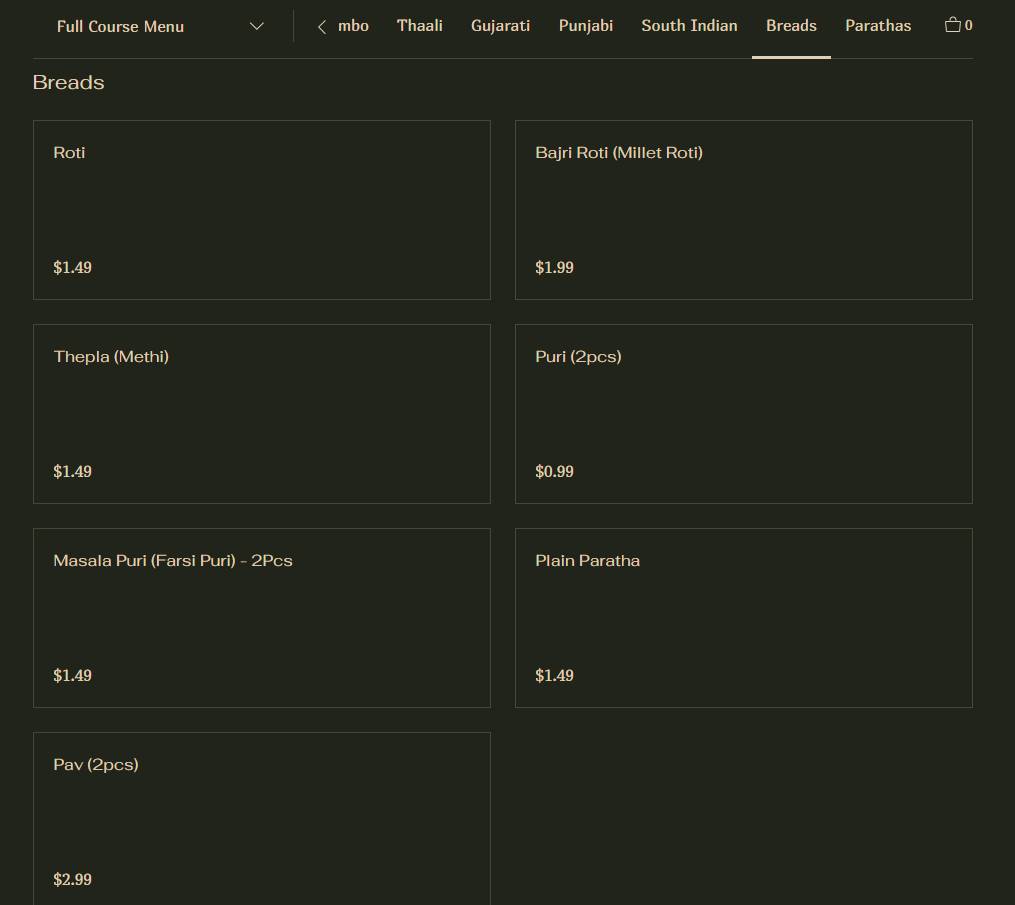Switch to the Thaali tab
1015x905 pixels.
coord(419,26)
